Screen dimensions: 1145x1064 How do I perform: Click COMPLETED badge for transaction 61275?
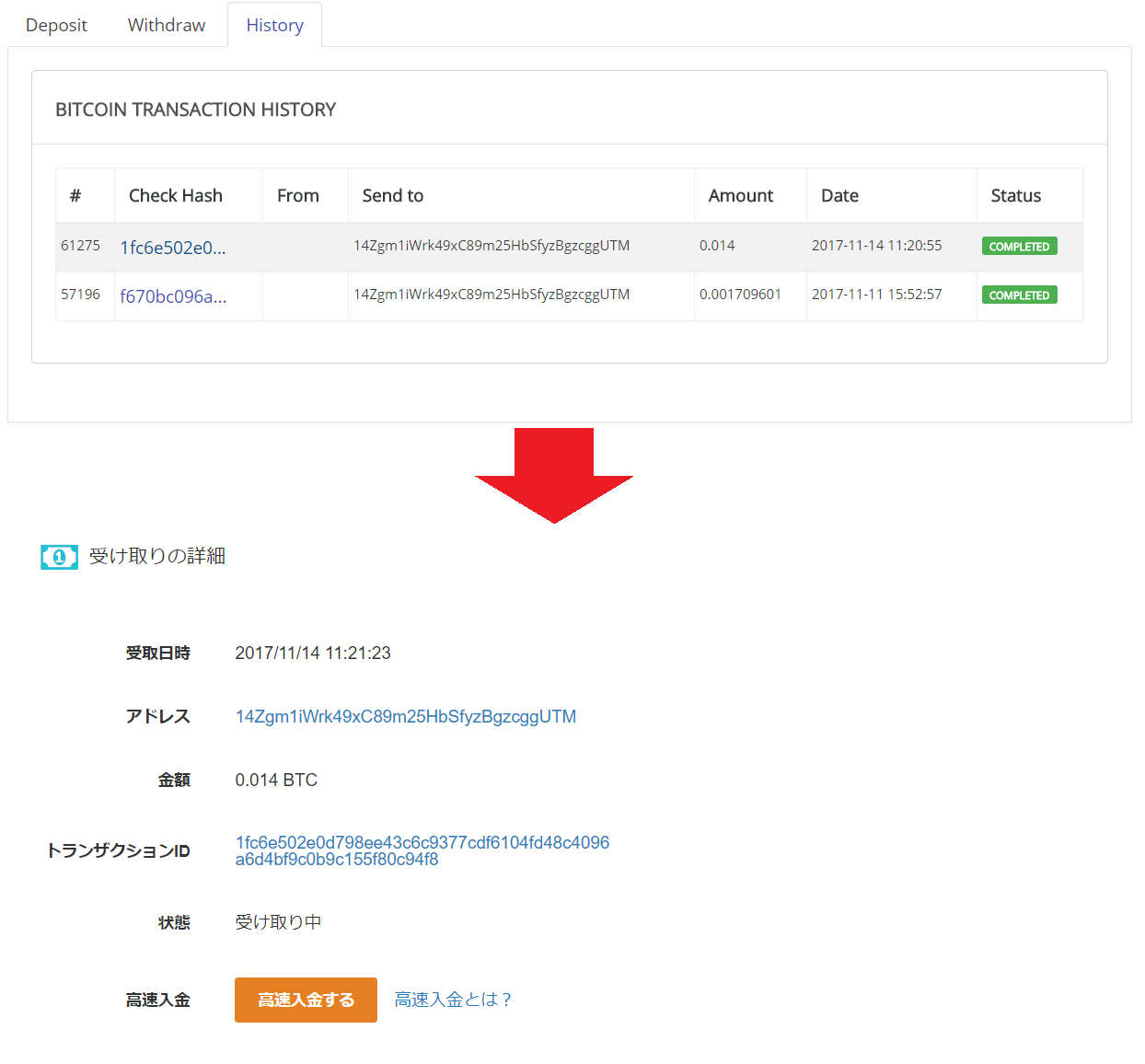tap(1019, 247)
